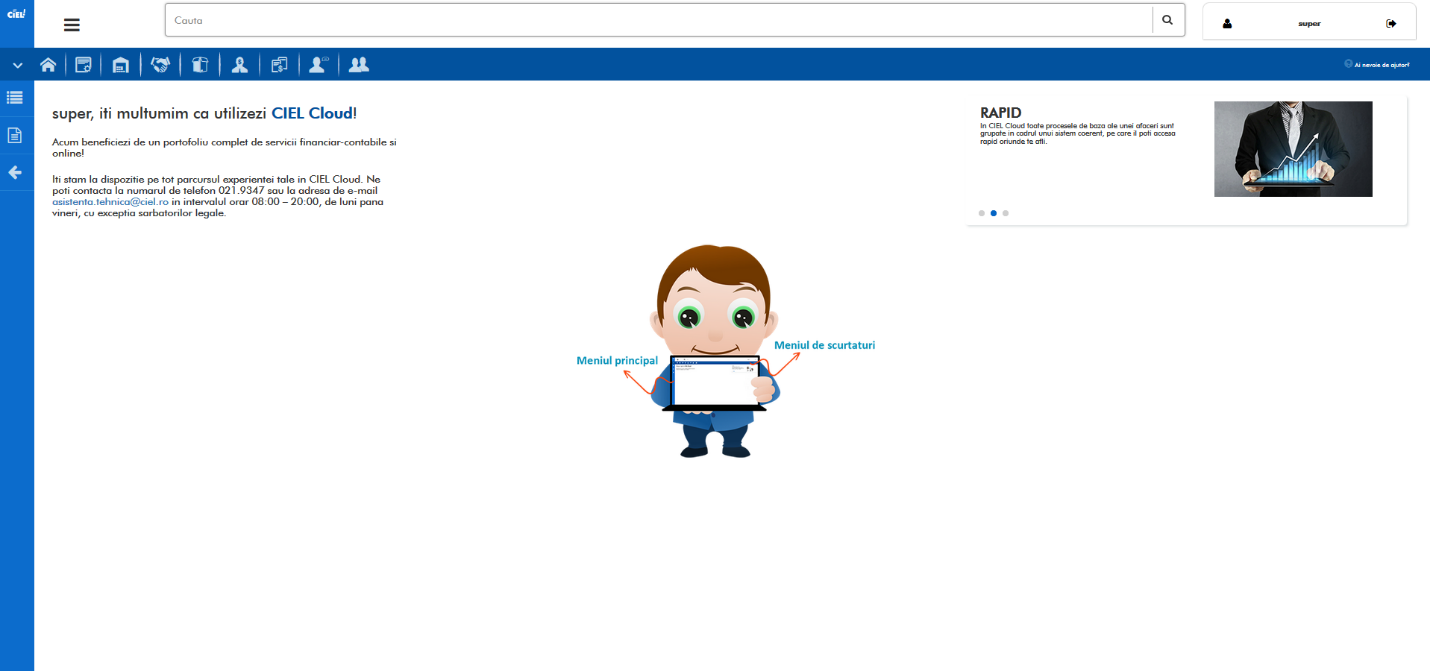
Task: Open the hamburger main menu
Action: (x=72, y=25)
